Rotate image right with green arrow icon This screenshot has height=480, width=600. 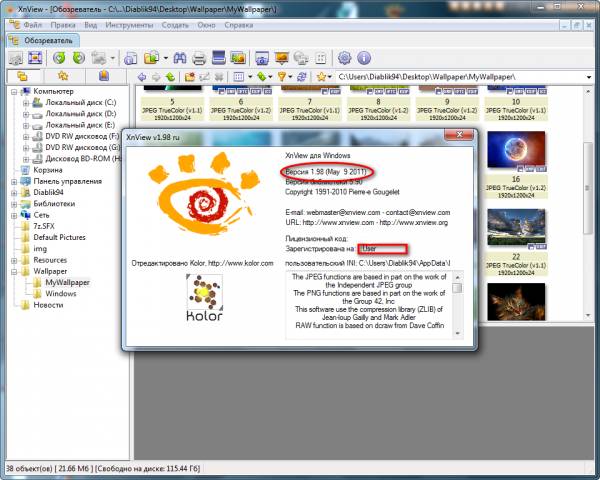coord(79,58)
